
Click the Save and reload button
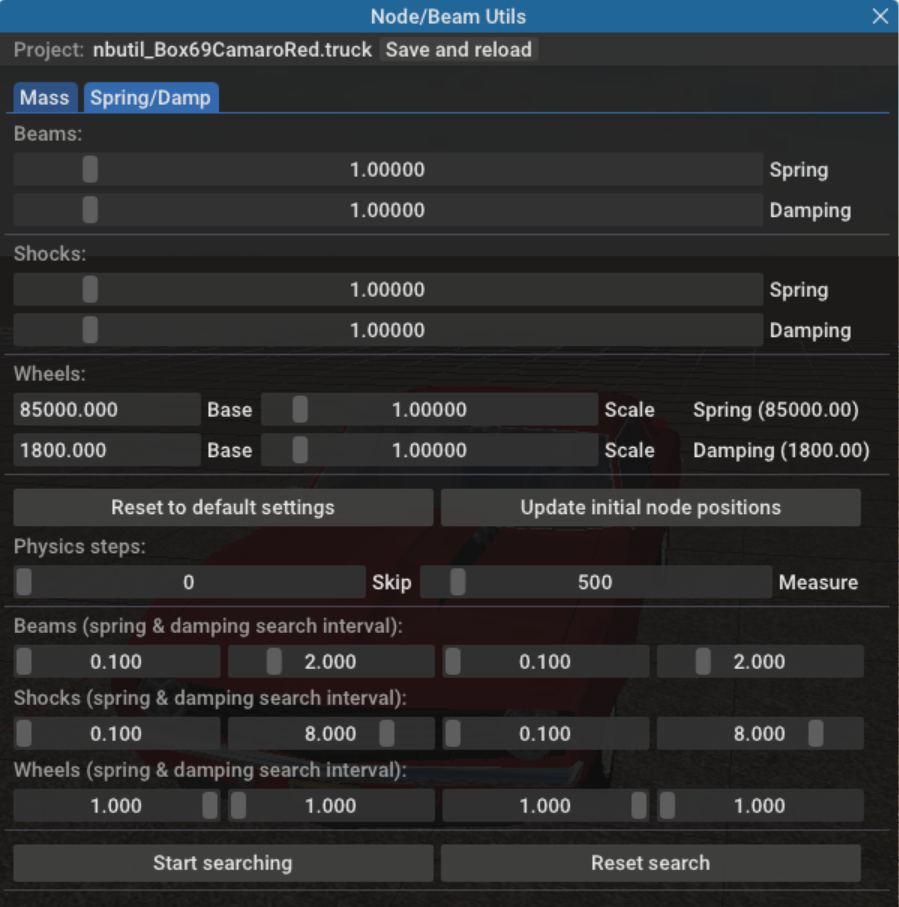pos(459,49)
